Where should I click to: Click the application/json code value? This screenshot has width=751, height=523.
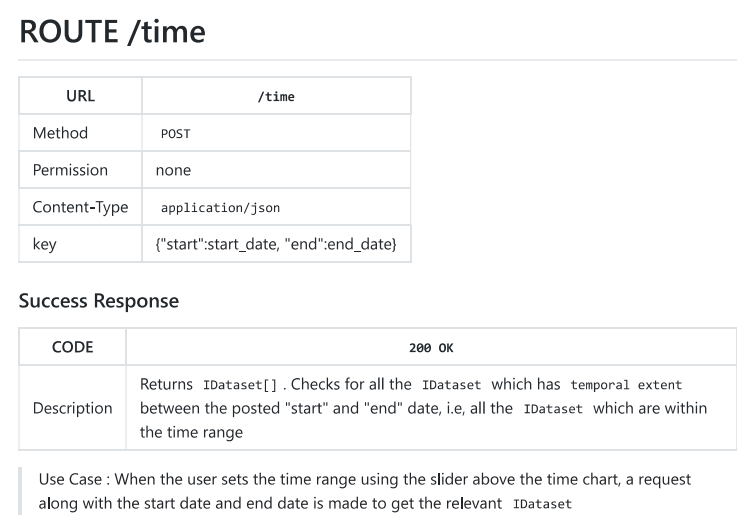point(220,208)
